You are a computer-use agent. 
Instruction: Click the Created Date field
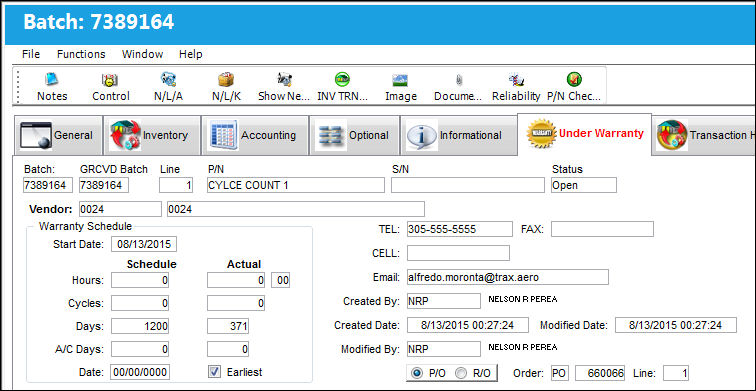tap(468, 325)
